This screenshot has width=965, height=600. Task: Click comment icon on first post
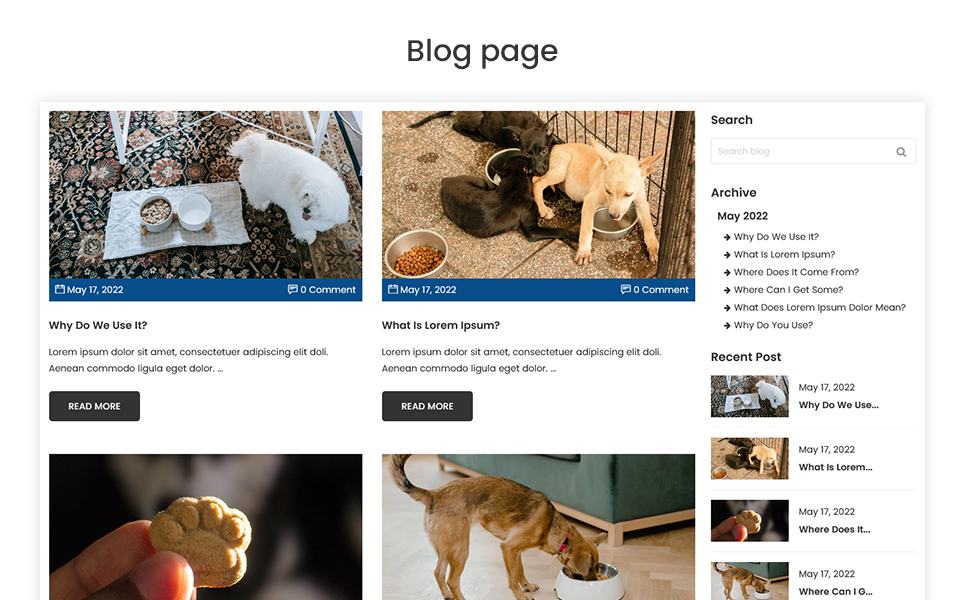point(292,289)
